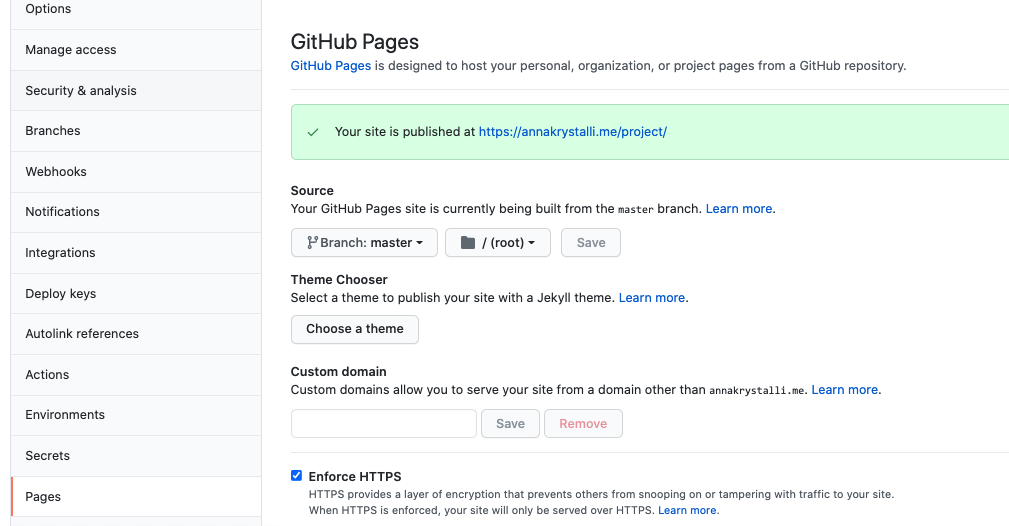Click the Enforce HTTPS label text
This screenshot has height=526, width=1009.
(355, 476)
